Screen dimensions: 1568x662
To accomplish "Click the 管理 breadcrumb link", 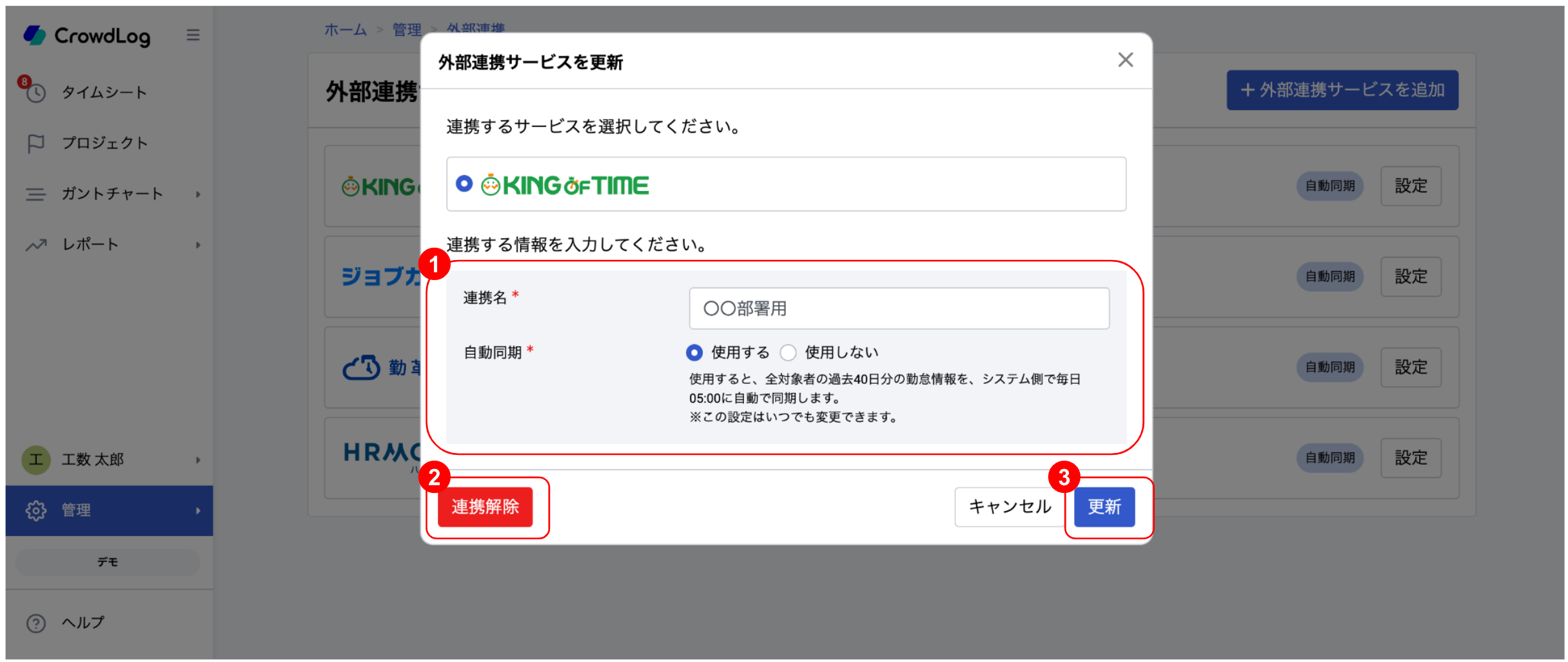I will click(407, 30).
